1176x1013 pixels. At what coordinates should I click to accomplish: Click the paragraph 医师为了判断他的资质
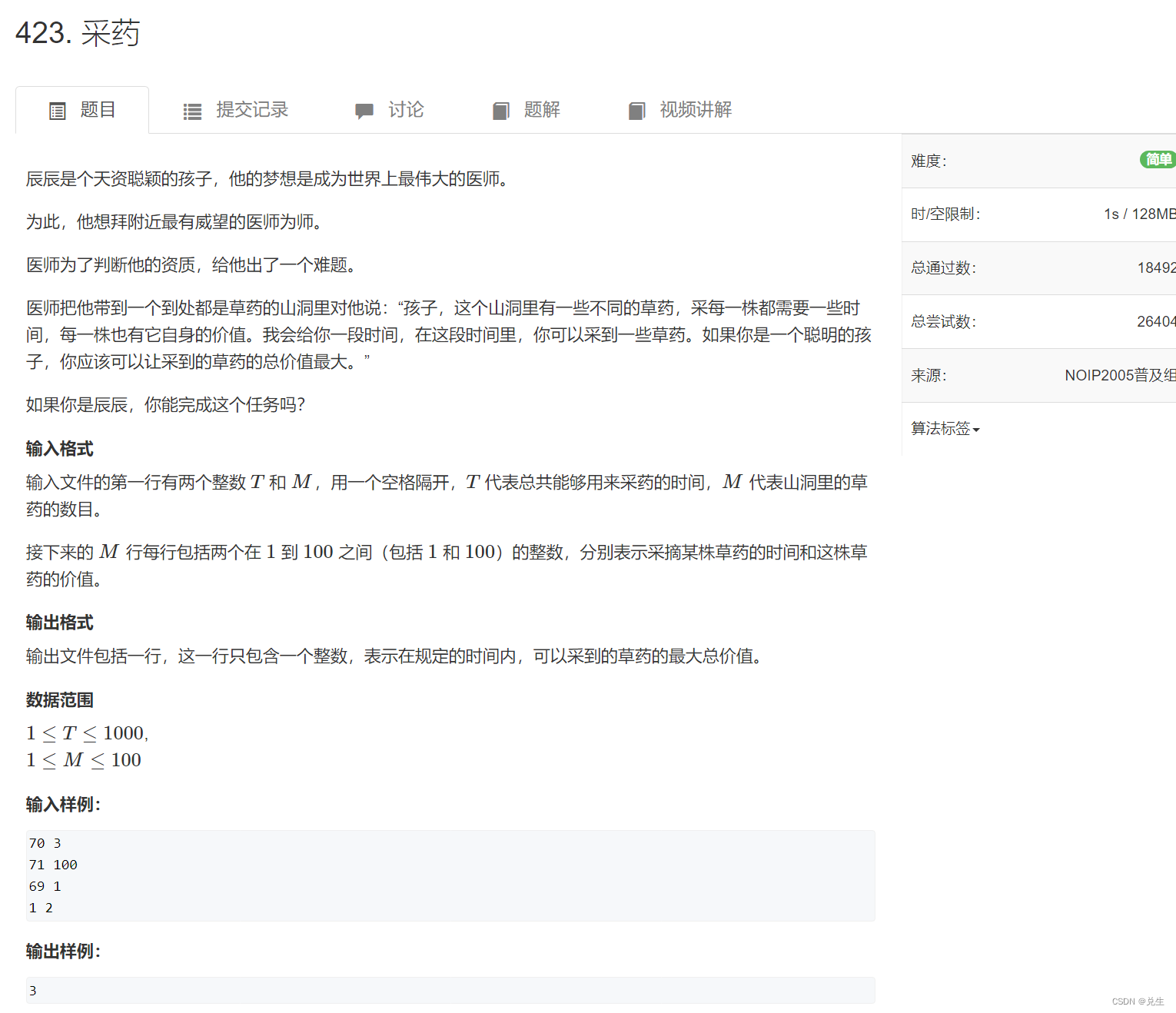click(191, 265)
